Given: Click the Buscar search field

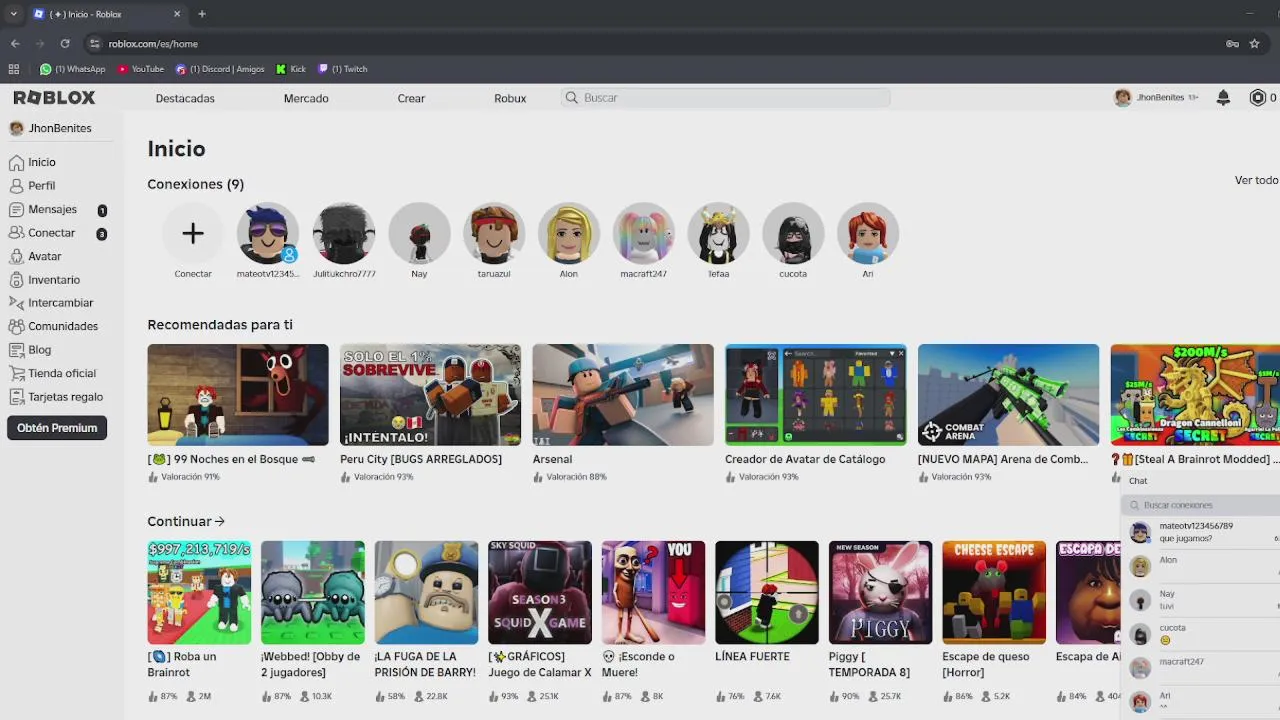Looking at the screenshot, I should (x=725, y=98).
